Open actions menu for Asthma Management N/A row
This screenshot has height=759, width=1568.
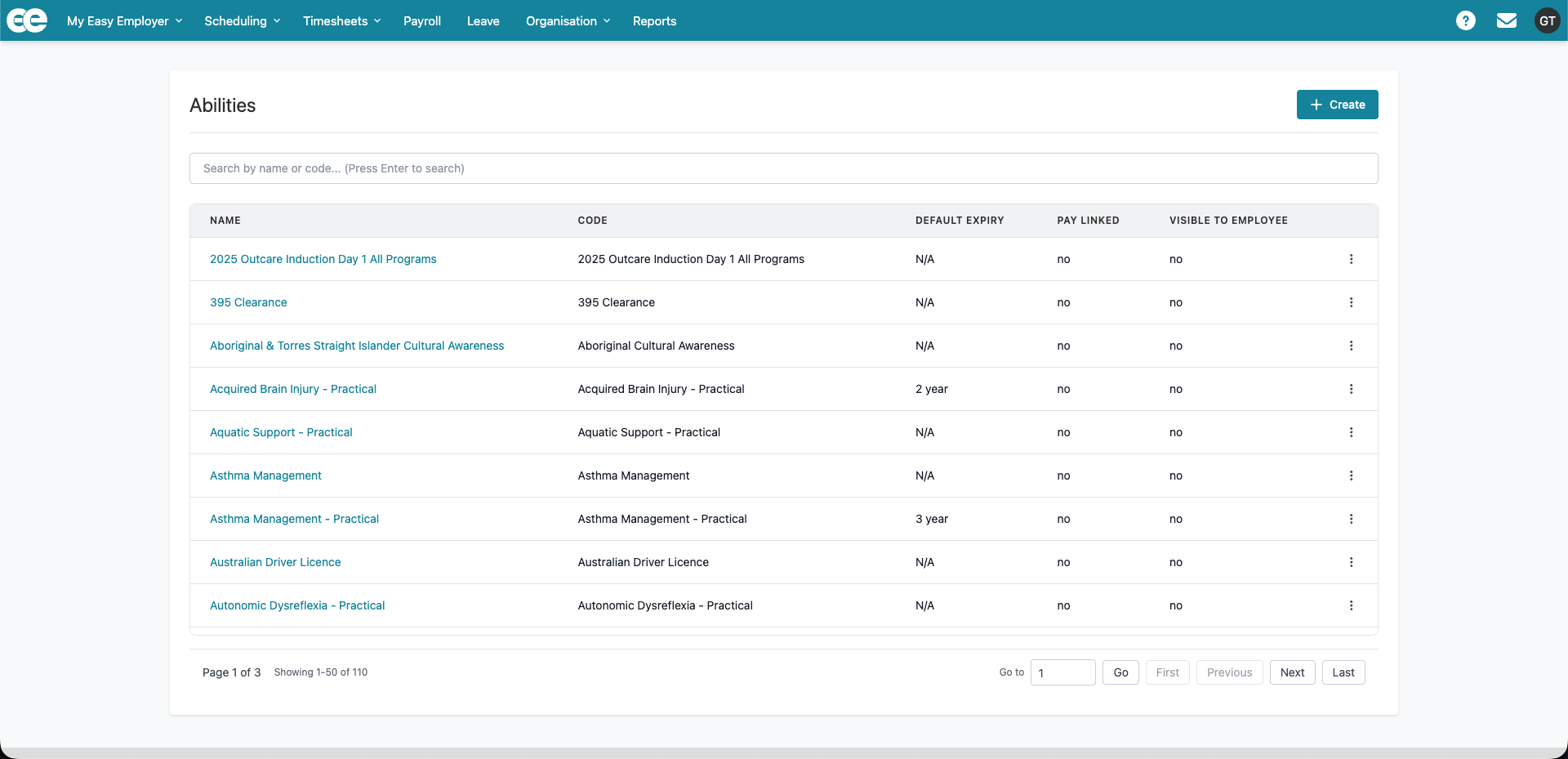click(x=1351, y=475)
